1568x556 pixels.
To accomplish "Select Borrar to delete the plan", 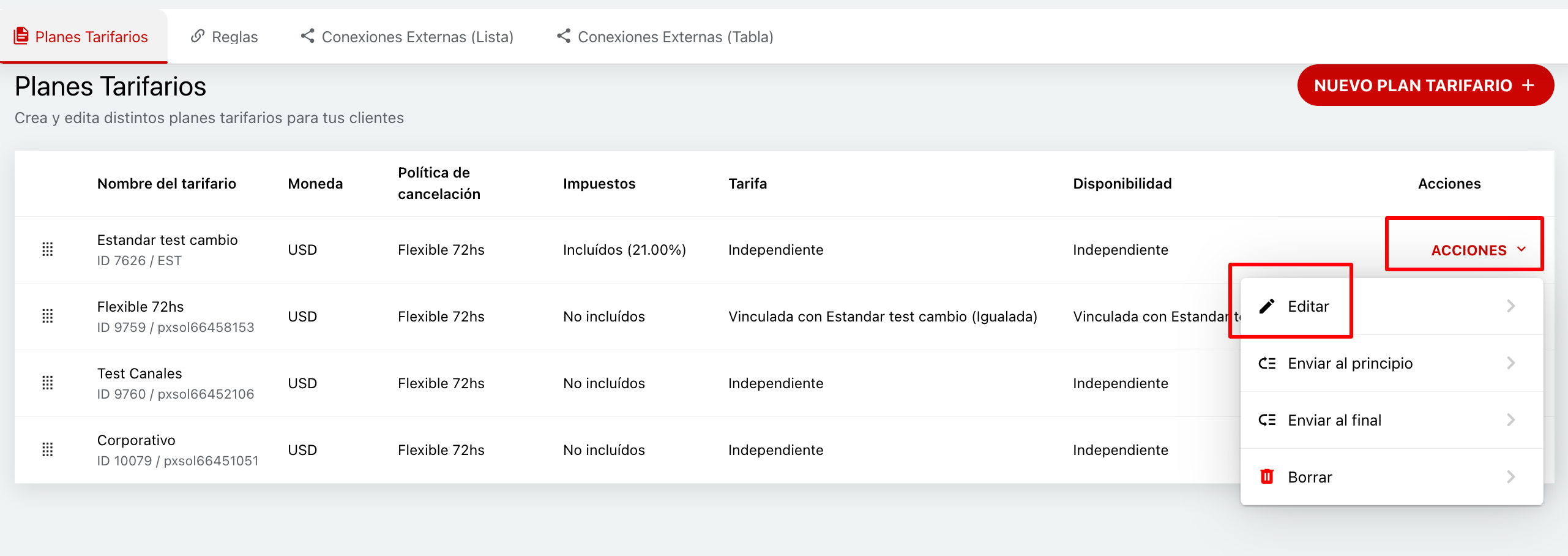I will [x=1309, y=476].
